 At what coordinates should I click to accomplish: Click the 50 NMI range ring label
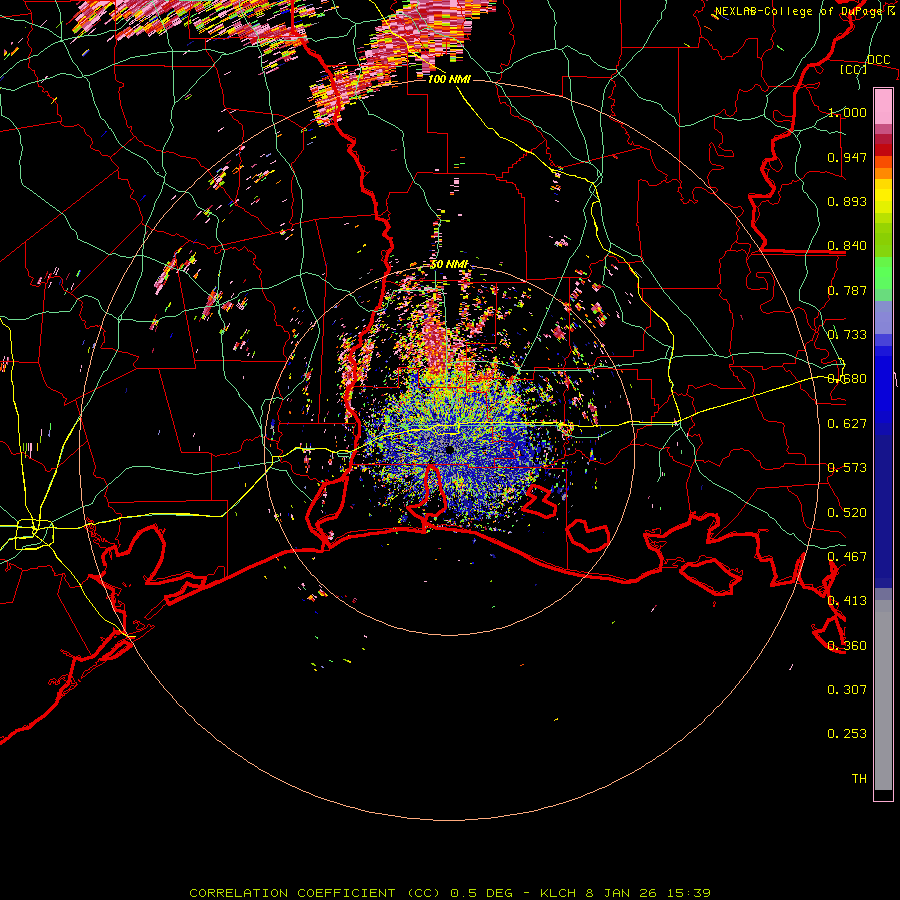pyautogui.click(x=449, y=265)
